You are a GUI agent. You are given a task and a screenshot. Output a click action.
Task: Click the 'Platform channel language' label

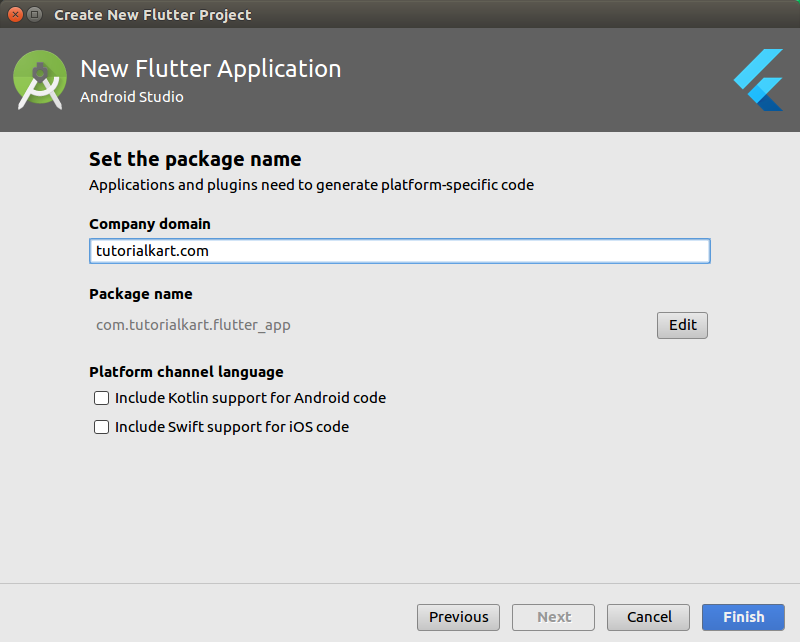[x=186, y=372]
